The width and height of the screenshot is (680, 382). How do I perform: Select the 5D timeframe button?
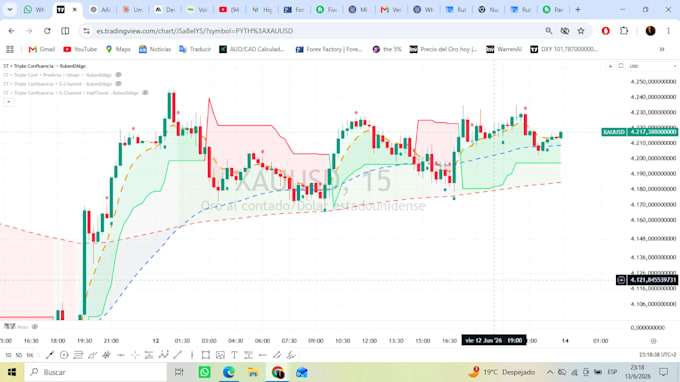pyautogui.click(x=19, y=355)
